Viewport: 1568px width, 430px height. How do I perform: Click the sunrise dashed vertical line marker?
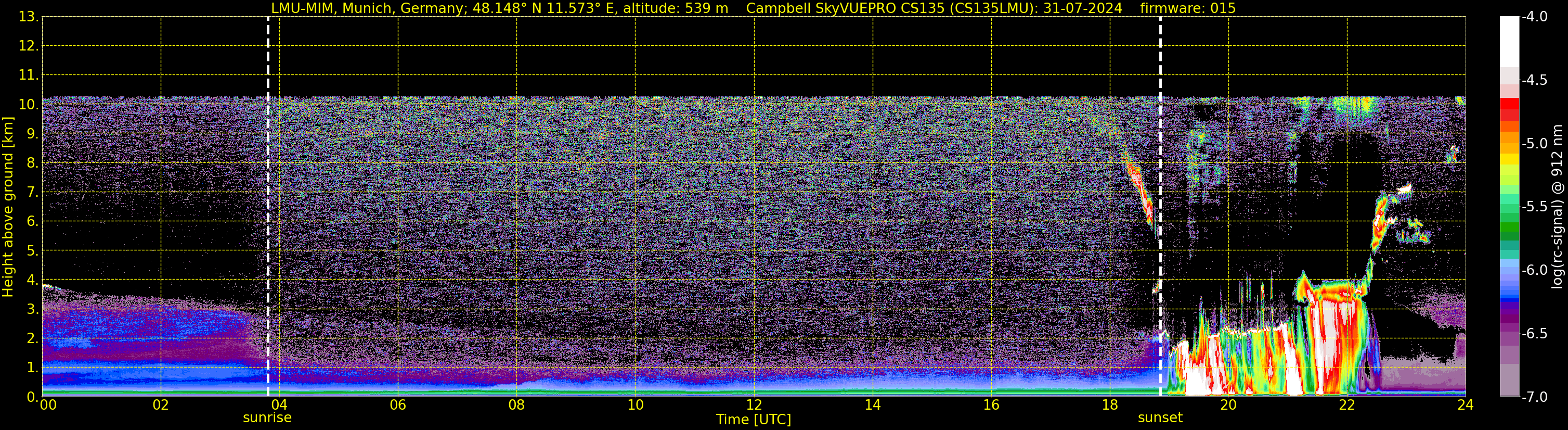[268, 207]
